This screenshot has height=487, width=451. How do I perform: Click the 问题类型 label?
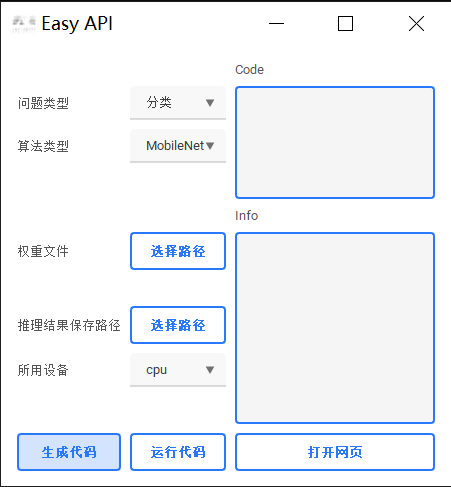43,103
